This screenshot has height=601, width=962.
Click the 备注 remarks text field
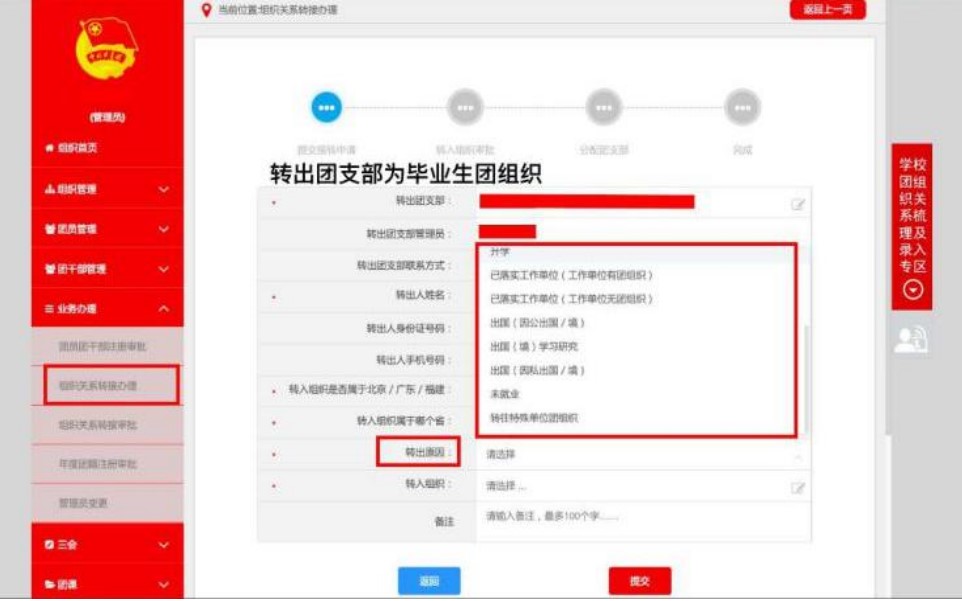[x=642, y=521]
